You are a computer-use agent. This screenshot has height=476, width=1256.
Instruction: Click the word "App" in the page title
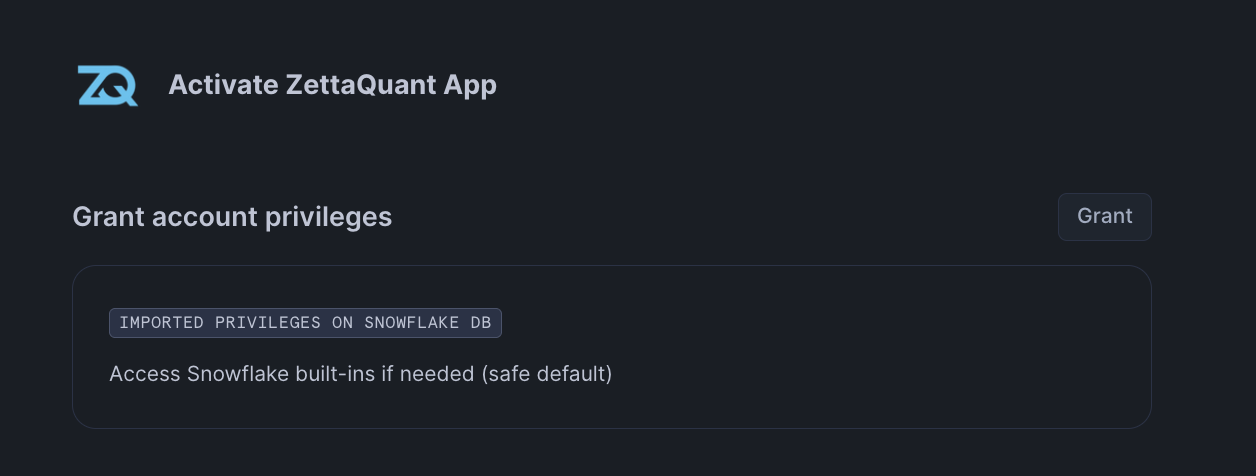click(x=470, y=85)
